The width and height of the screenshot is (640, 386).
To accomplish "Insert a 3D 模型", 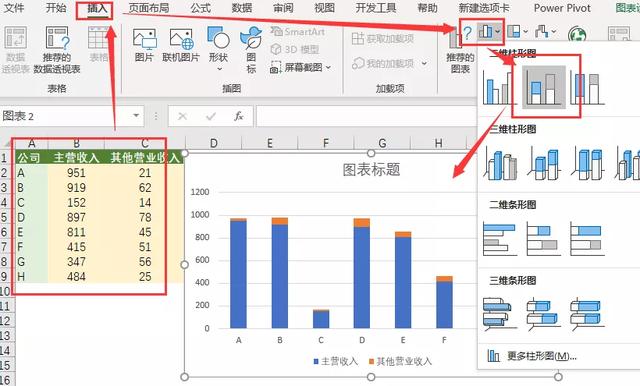I will (x=295, y=49).
